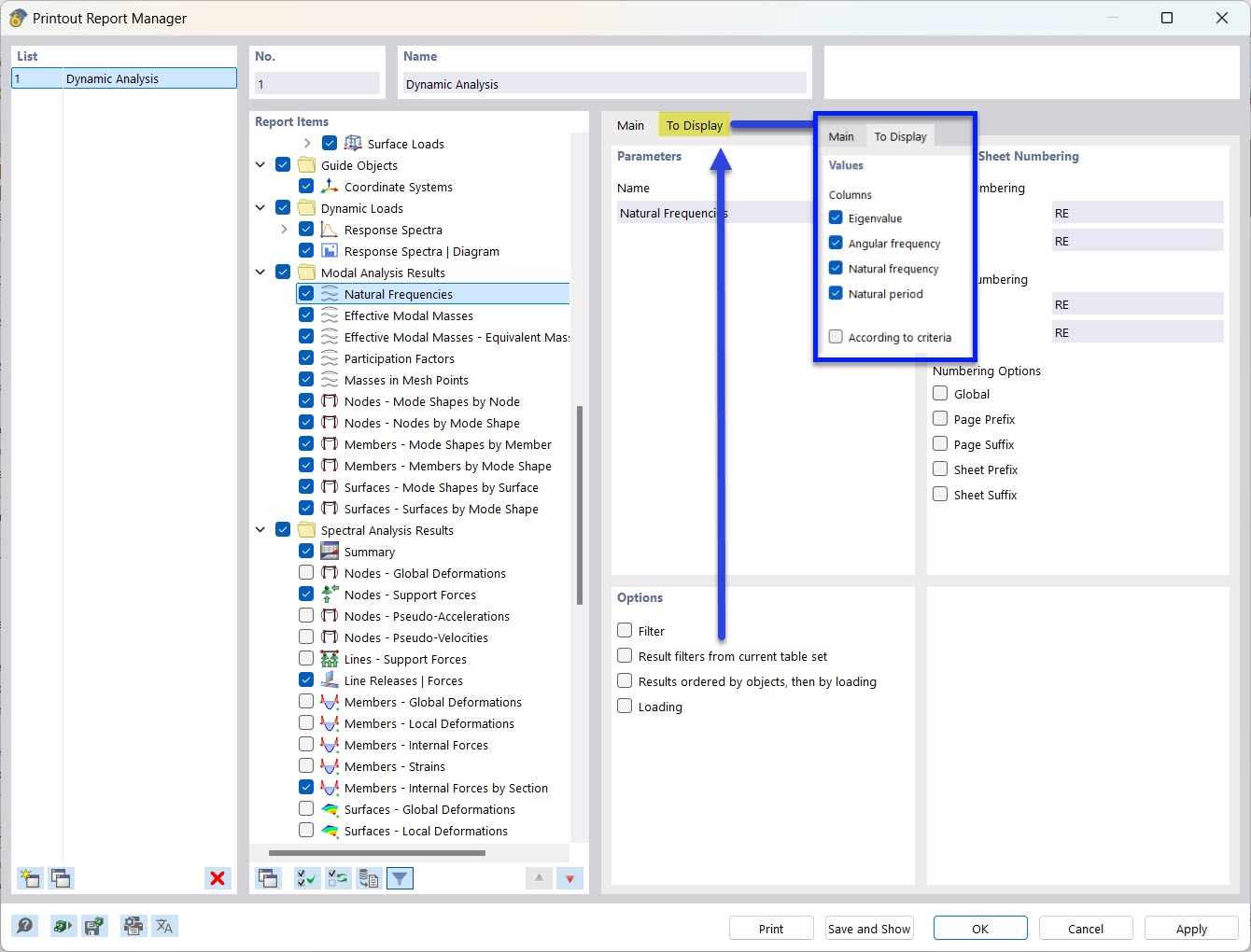The image size is (1251, 952).
Task: Delete the selected report with red X
Action: (x=218, y=877)
